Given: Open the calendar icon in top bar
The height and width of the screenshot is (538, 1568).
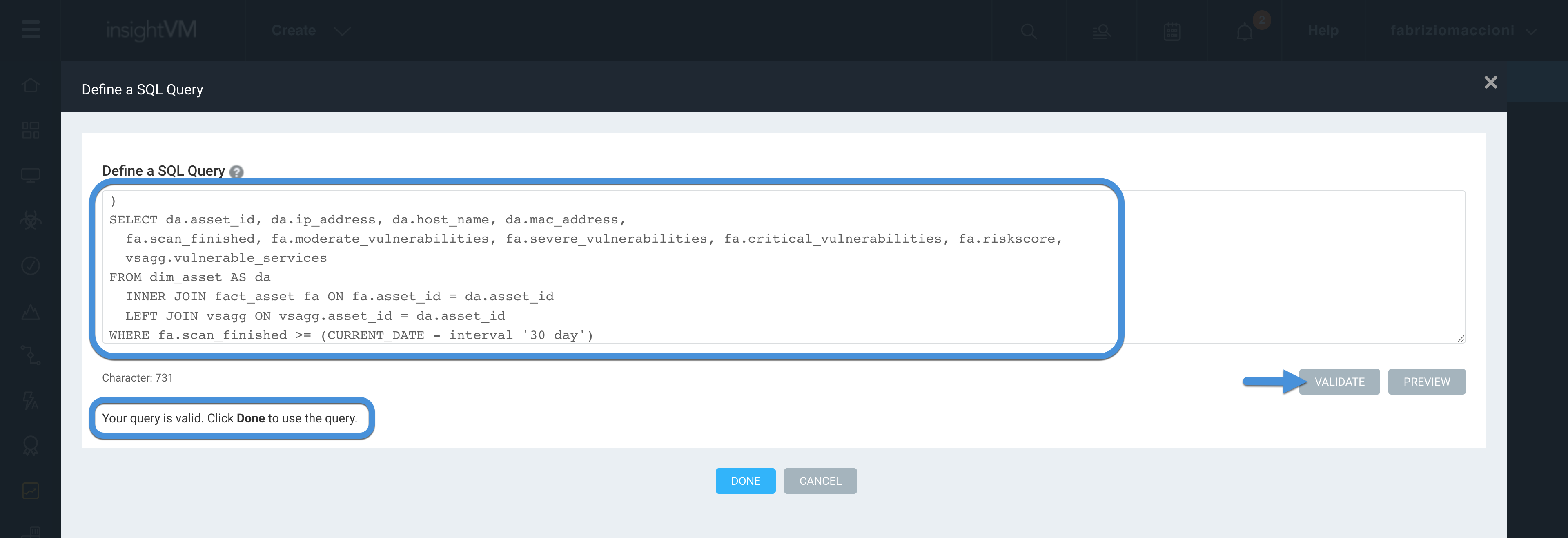Looking at the screenshot, I should pyautogui.click(x=1171, y=32).
